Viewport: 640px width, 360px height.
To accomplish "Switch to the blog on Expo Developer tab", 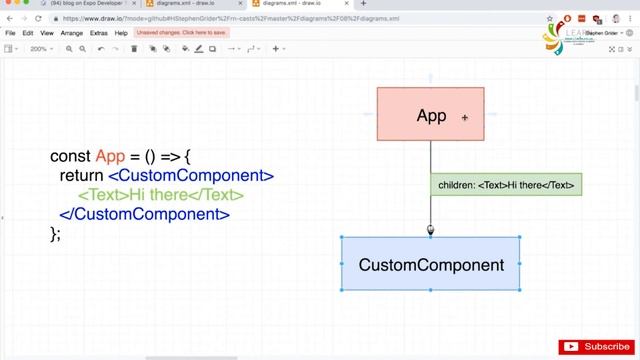I will tap(87, 4).
